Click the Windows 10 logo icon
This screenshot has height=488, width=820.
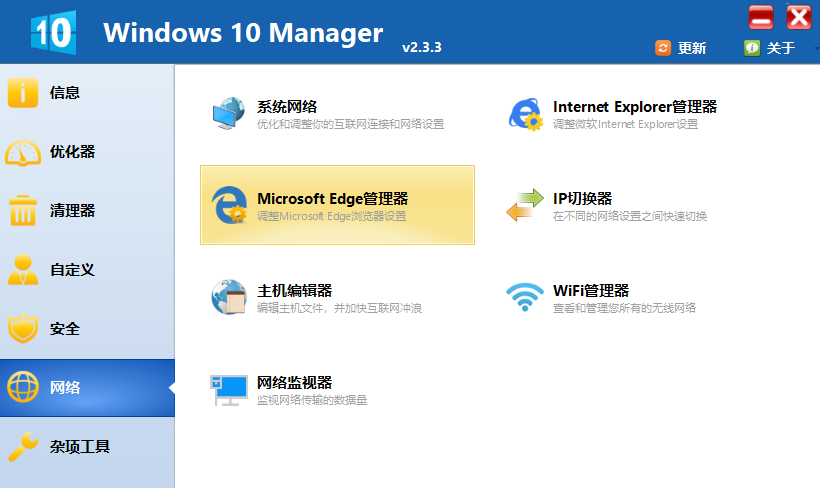tap(53, 32)
